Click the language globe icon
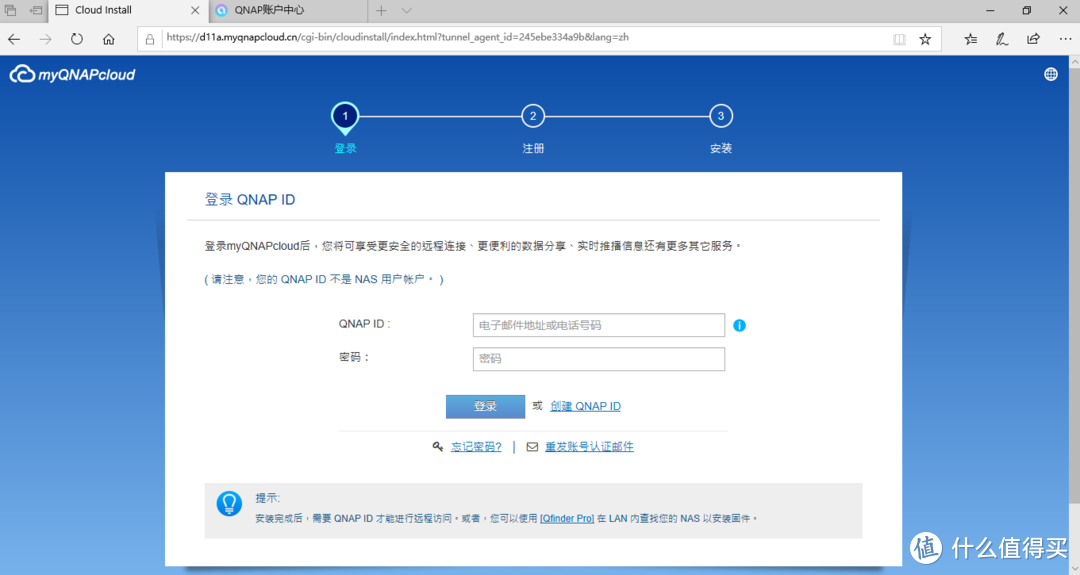The width and height of the screenshot is (1080, 575). click(1051, 74)
